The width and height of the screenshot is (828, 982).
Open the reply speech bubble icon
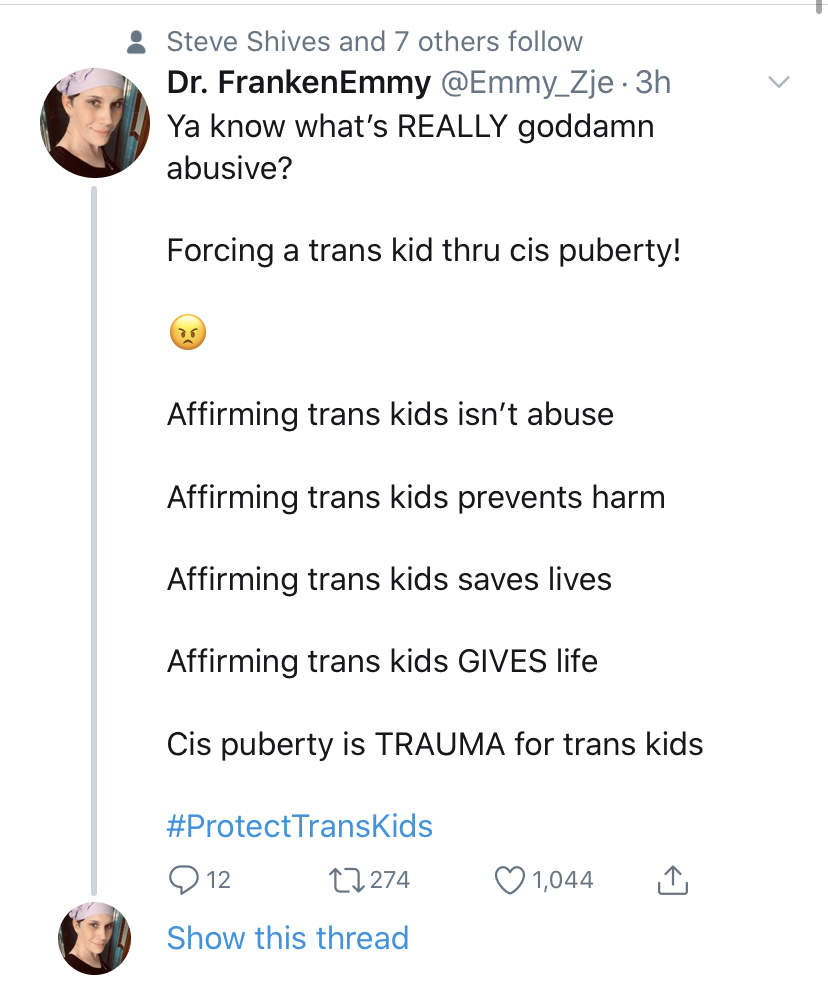(184, 880)
